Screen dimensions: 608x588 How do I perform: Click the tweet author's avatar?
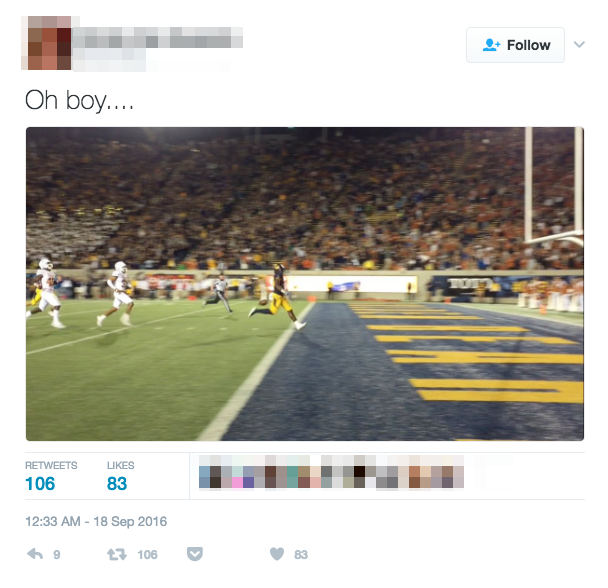click(46, 43)
